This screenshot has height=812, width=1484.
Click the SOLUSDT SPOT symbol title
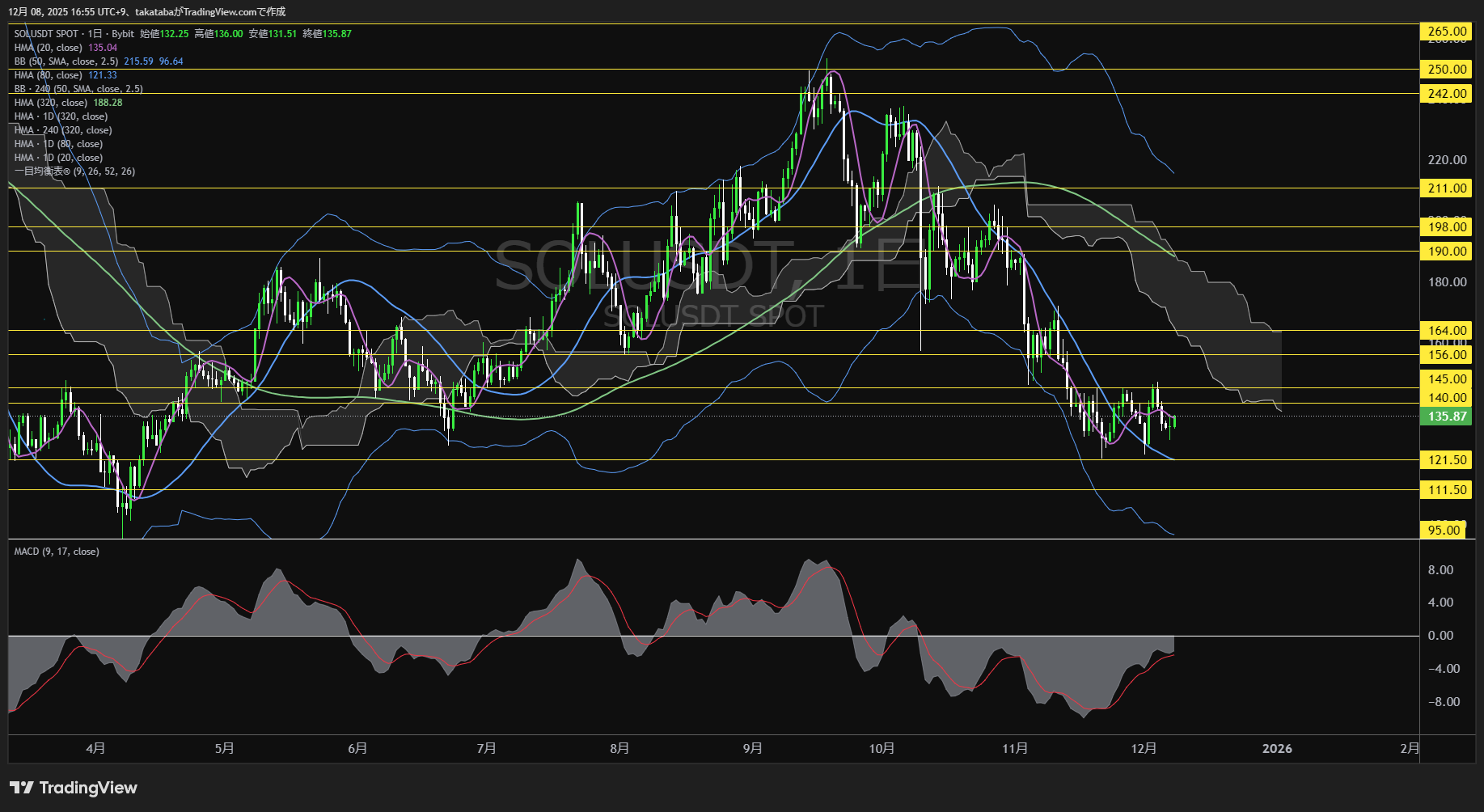(46, 34)
